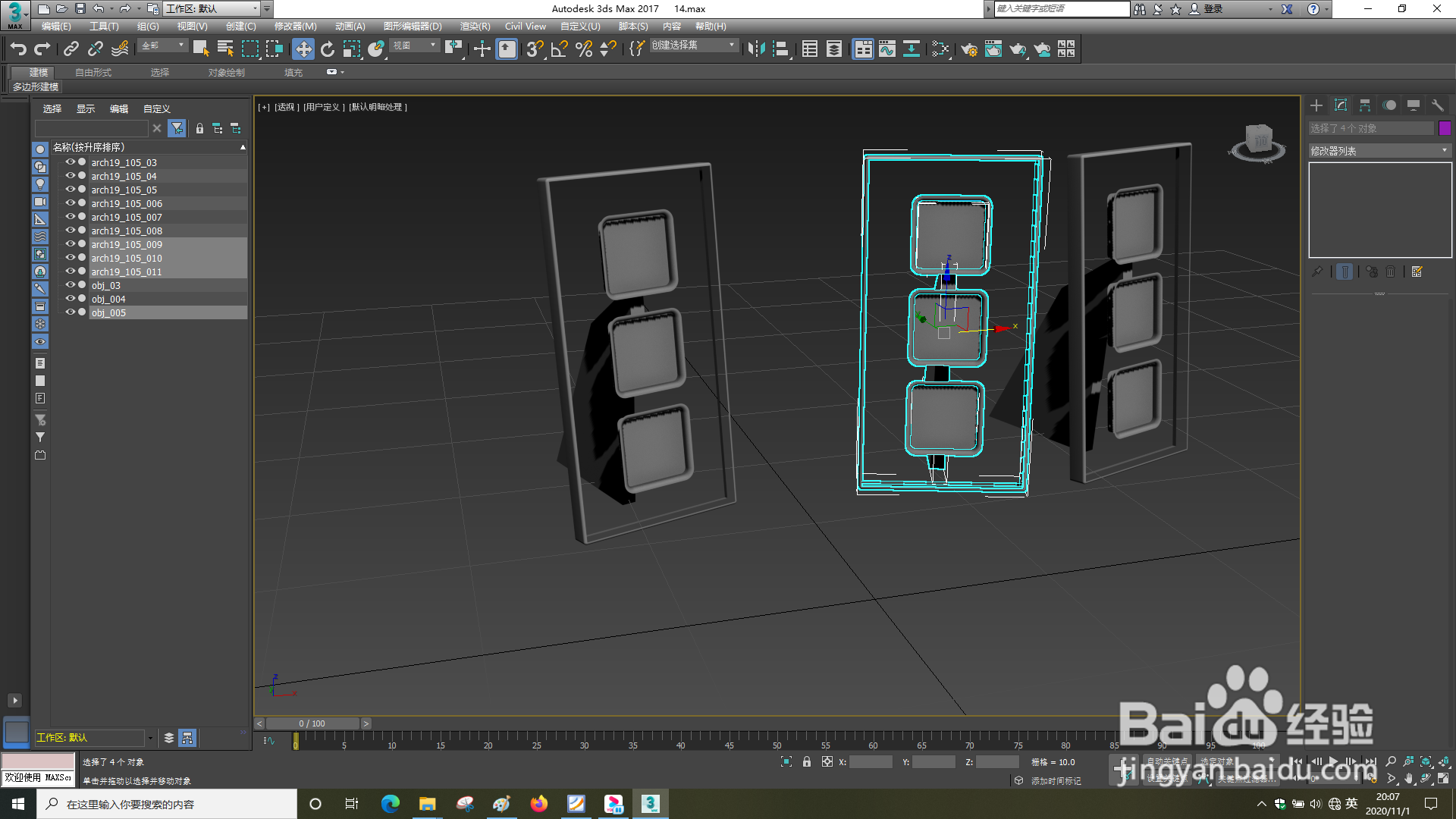Switch to the 自由形式 ribbon tab
Image resolution: width=1456 pixels, height=819 pixels.
pos(93,73)
